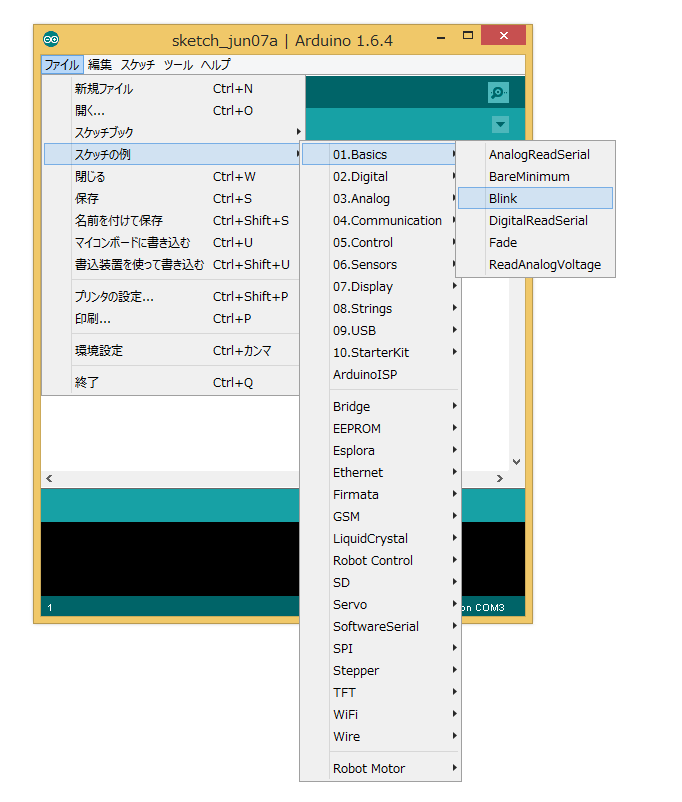Select 保存 menu entry

[x=172, y=198]
